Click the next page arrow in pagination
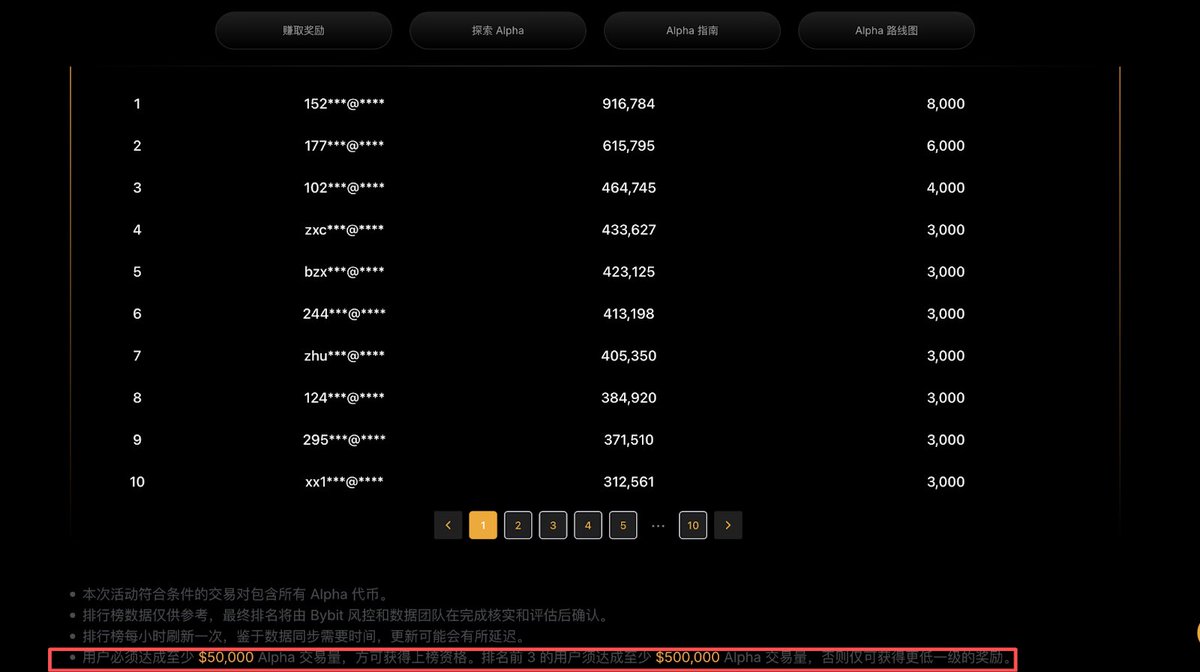The image size is (1200, 672). click(728, 525)
